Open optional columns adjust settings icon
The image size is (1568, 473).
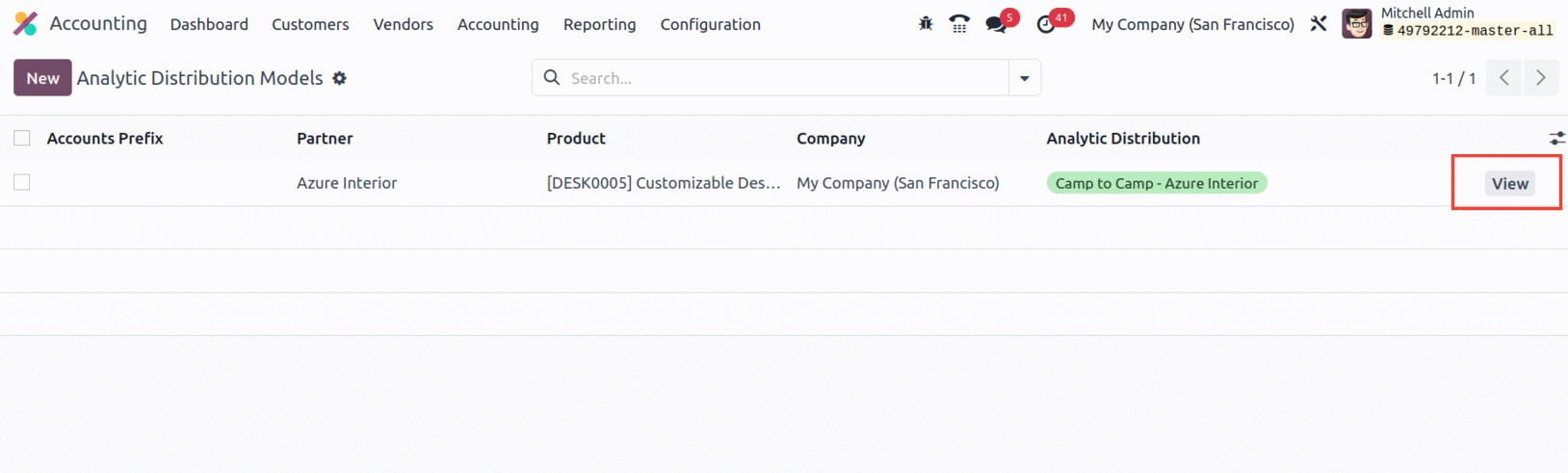1556,139
